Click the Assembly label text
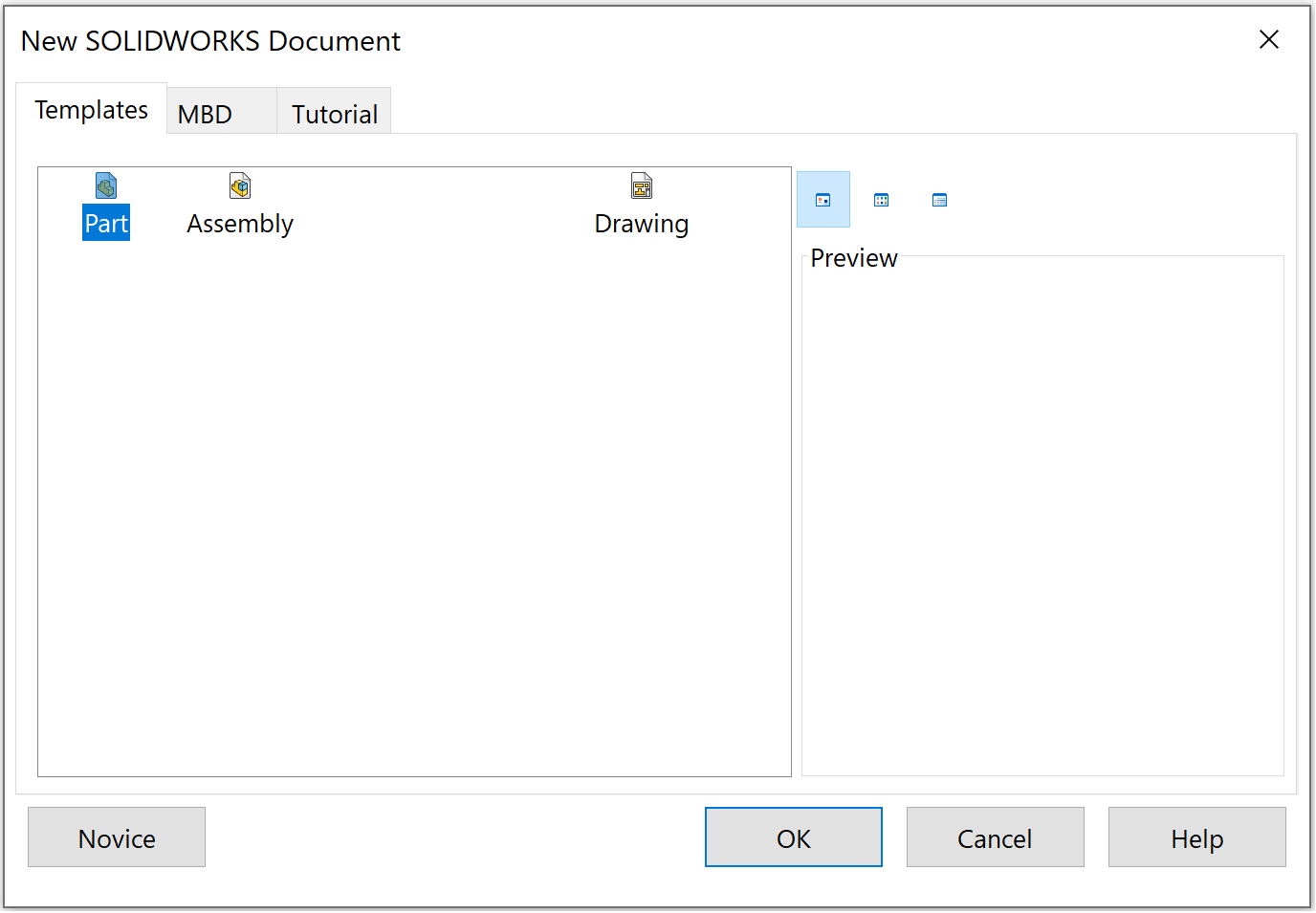Screen dimensions: 1316x913 point(240,223)
